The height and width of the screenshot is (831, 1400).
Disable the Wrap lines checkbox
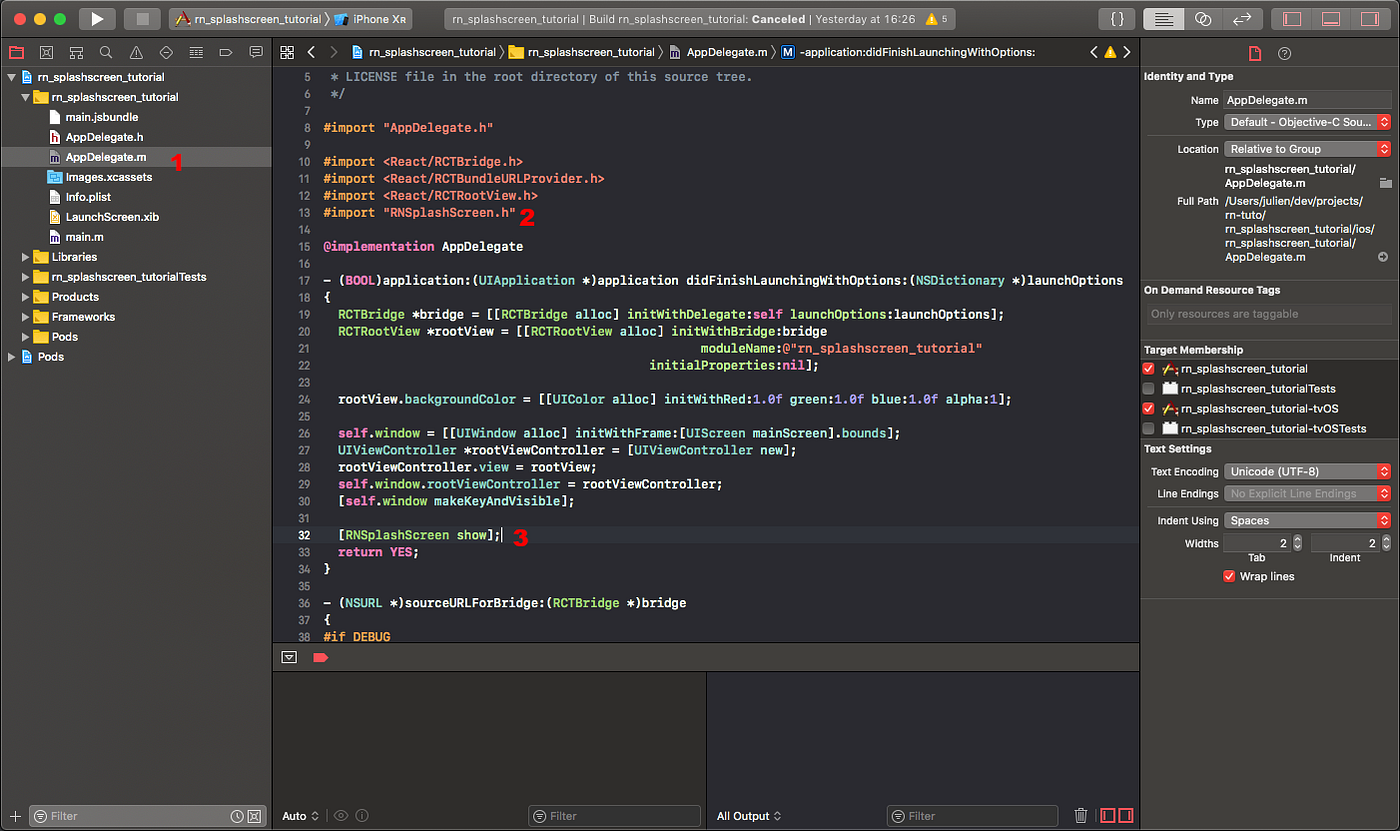tap(1229, 576)
